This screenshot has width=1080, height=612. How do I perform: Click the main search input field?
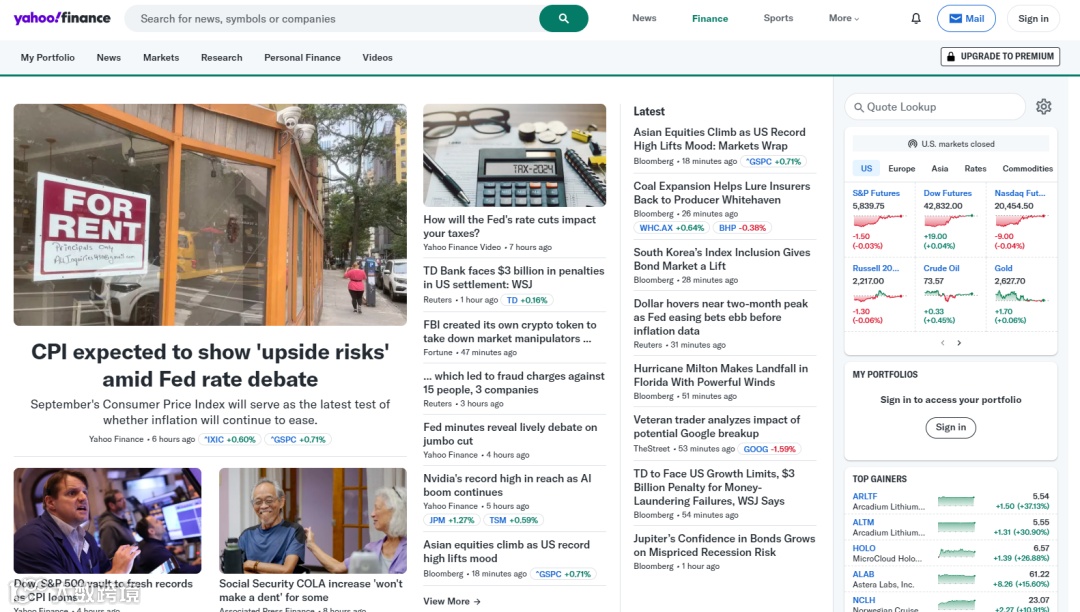331,19
